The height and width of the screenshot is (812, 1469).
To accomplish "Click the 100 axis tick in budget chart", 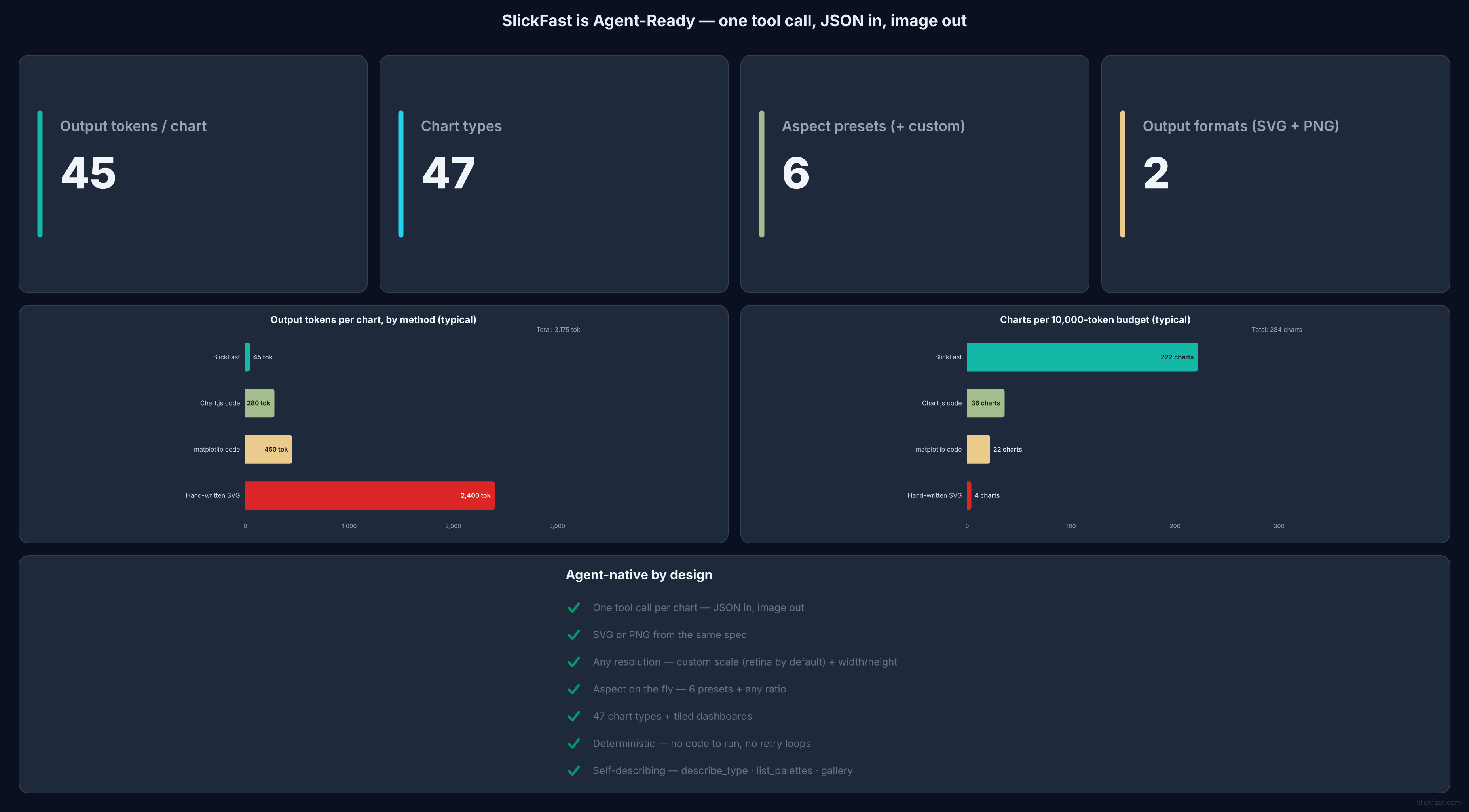I will click(1071, 526).
